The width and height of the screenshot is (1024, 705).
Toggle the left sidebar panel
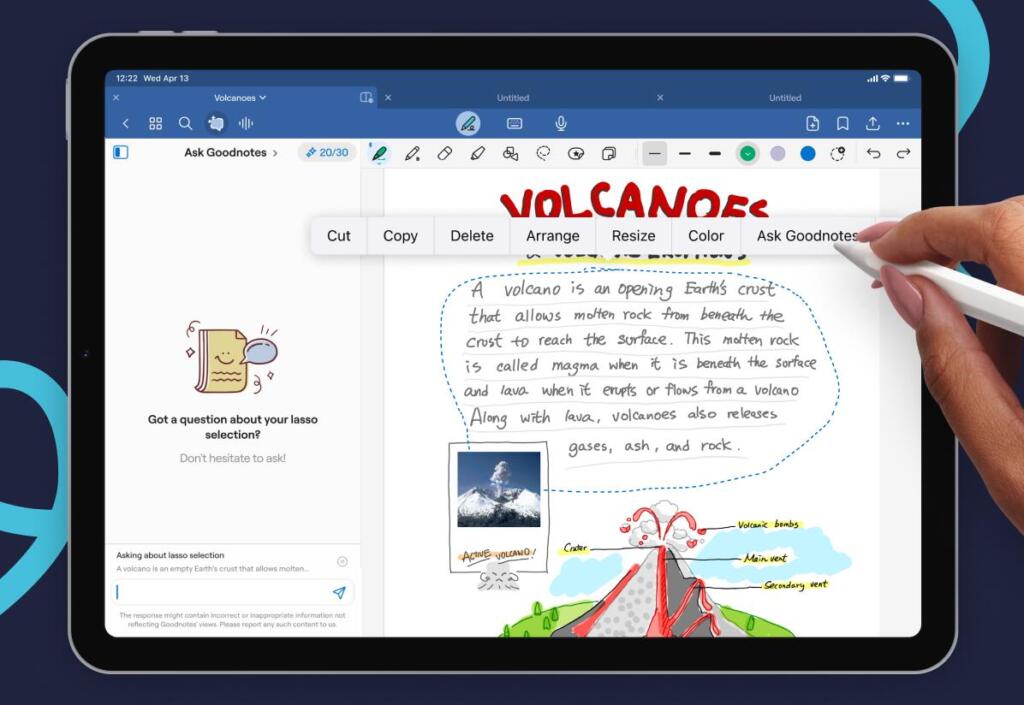coord(121,153)
